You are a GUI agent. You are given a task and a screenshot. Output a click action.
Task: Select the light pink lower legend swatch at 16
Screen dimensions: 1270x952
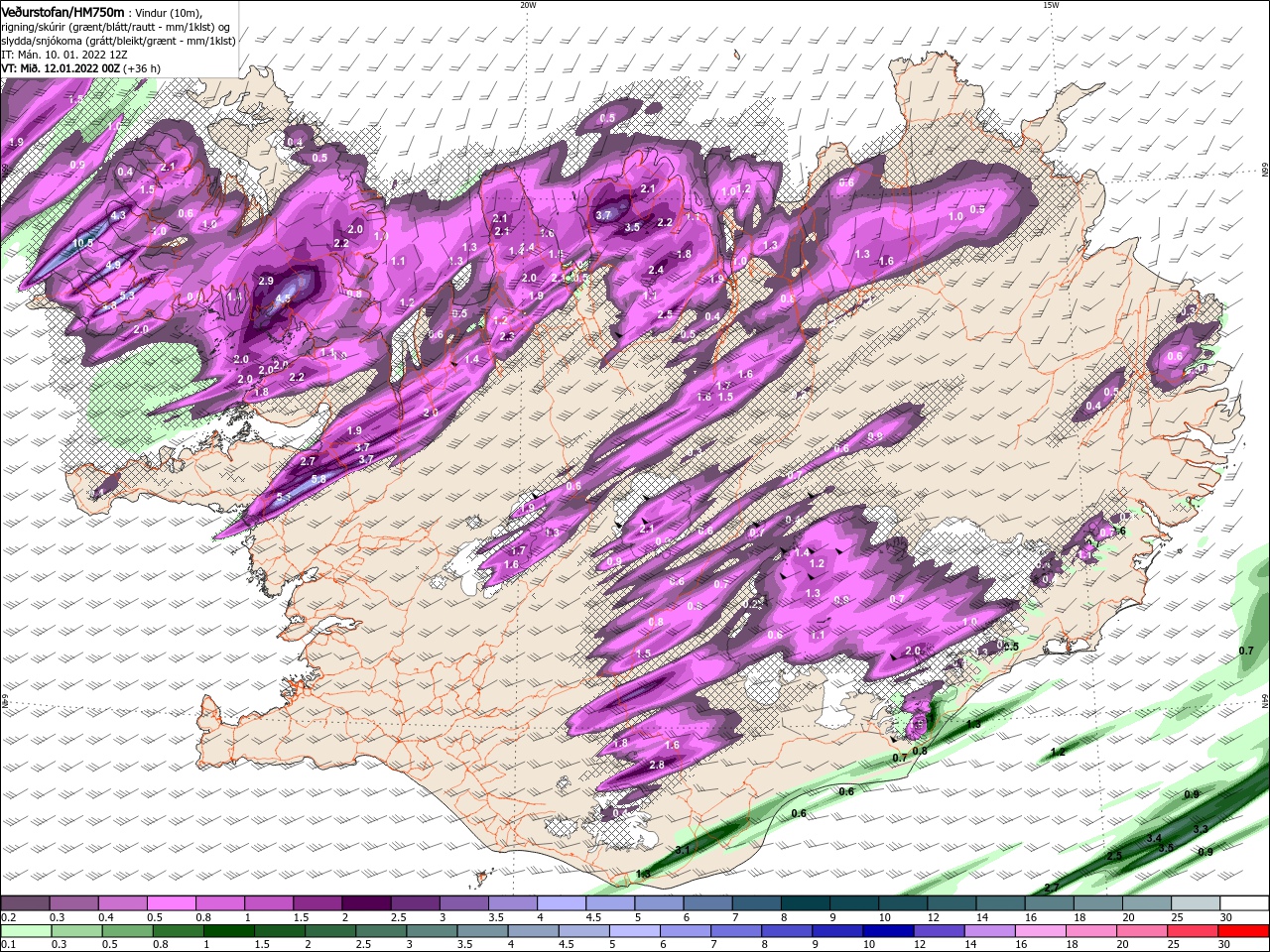[1040, 931]
